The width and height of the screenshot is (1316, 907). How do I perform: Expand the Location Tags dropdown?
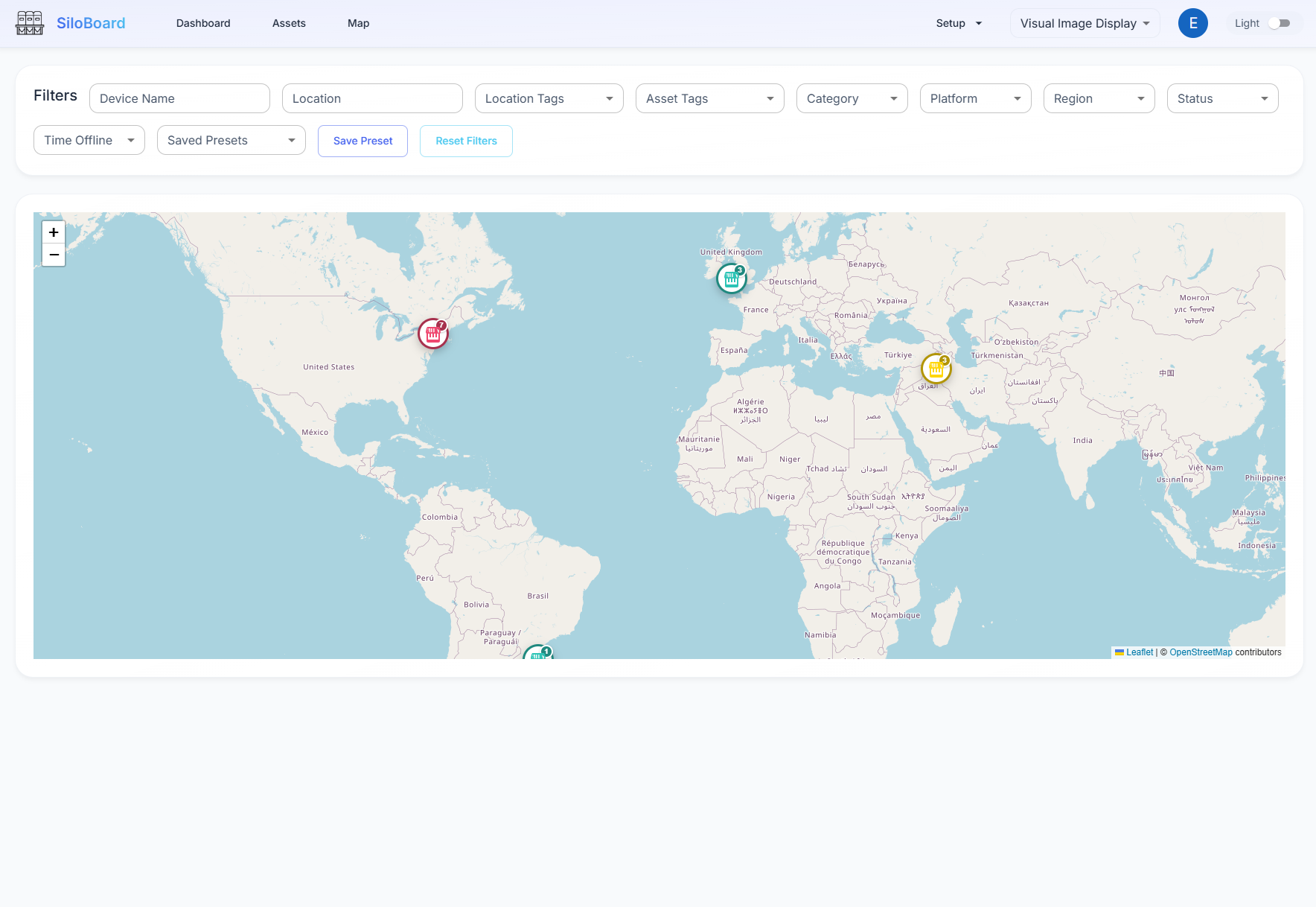(549, 98)
